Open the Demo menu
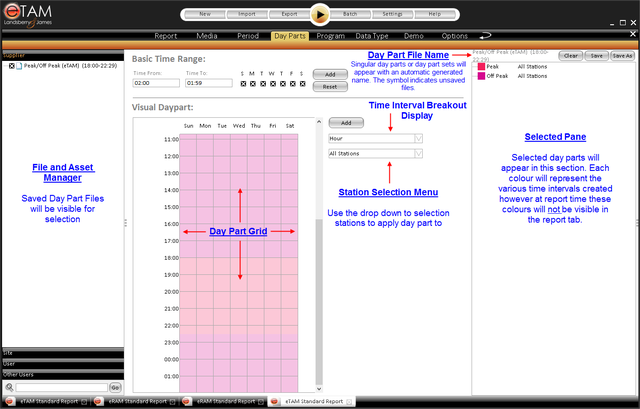 413,36
